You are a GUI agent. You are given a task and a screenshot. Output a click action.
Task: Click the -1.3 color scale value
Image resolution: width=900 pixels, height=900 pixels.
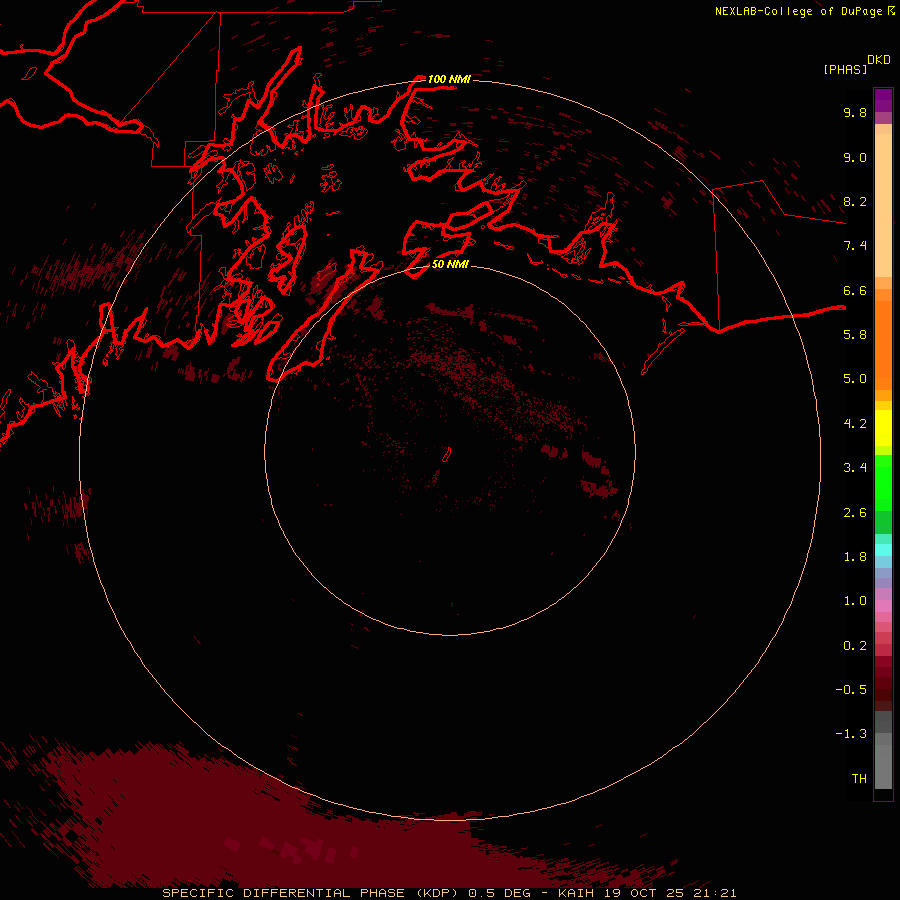click(851, 734)
